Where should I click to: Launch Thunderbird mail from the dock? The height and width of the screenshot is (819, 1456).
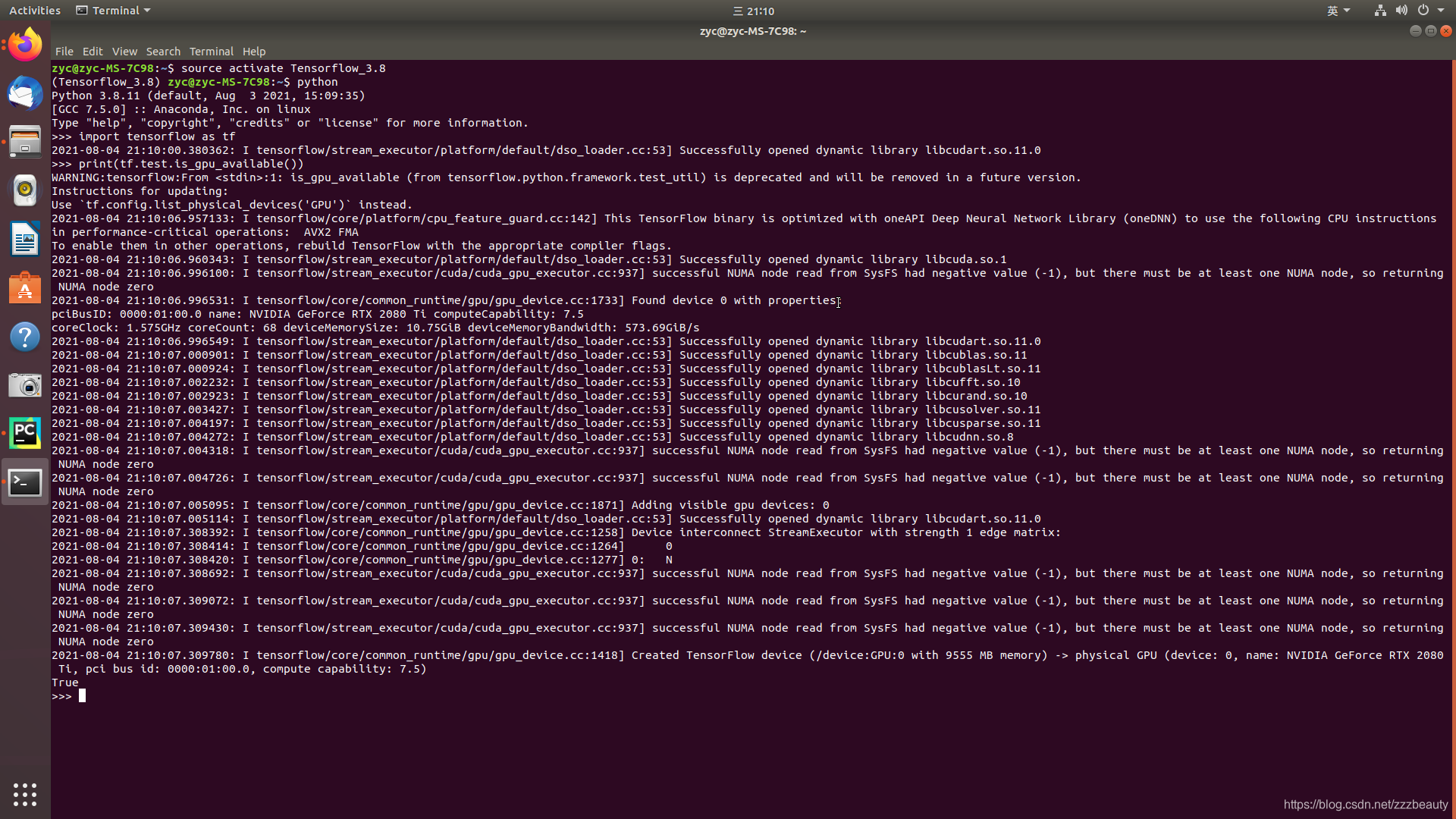click(25, 93)
